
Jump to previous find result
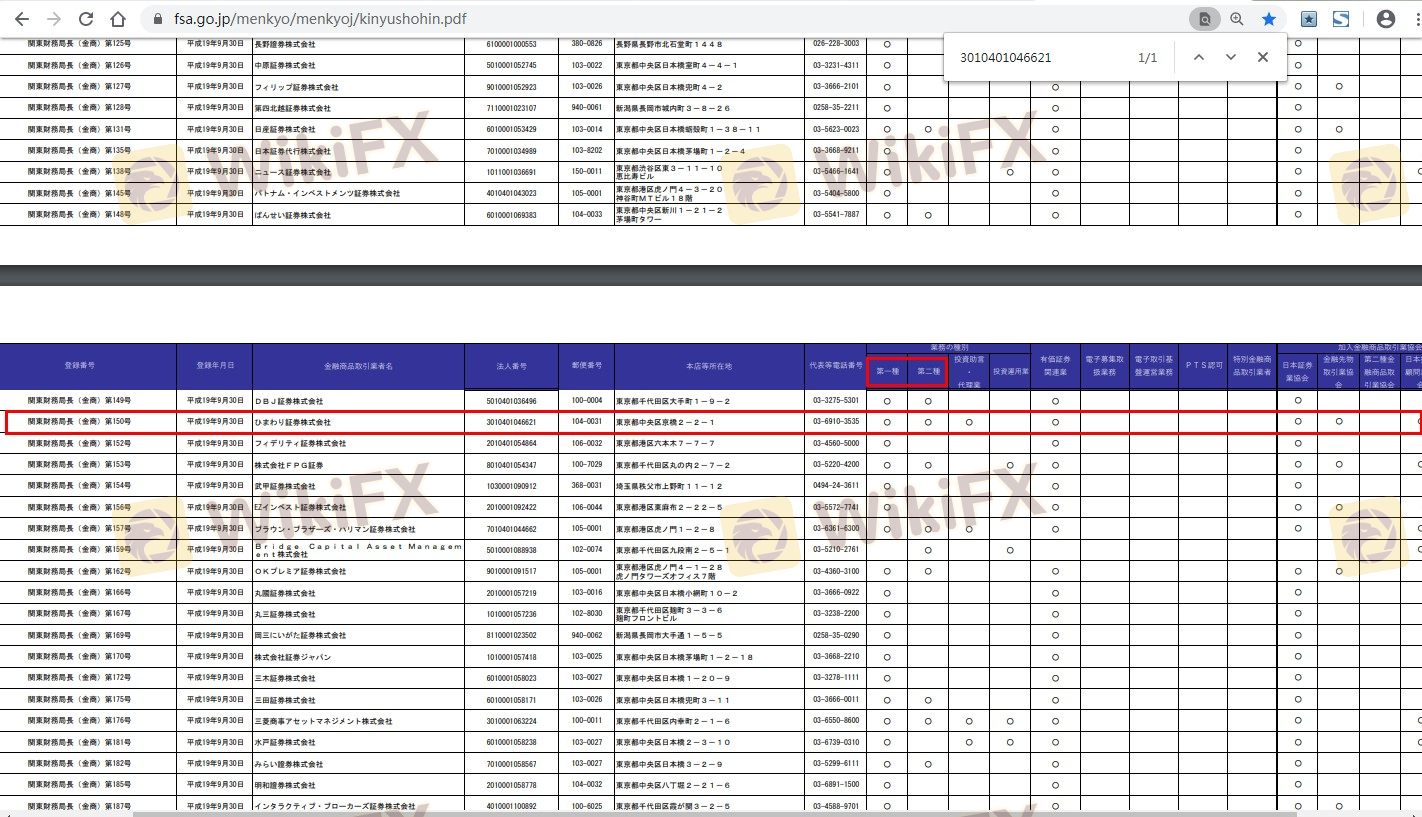pos(1198,57)
